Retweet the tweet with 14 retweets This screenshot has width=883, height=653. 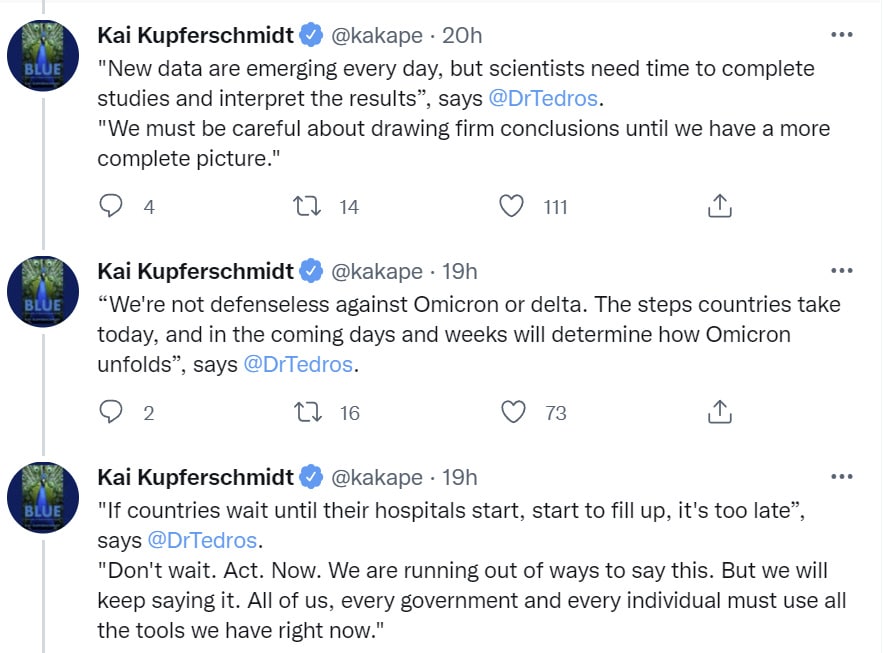pos(307,206)
